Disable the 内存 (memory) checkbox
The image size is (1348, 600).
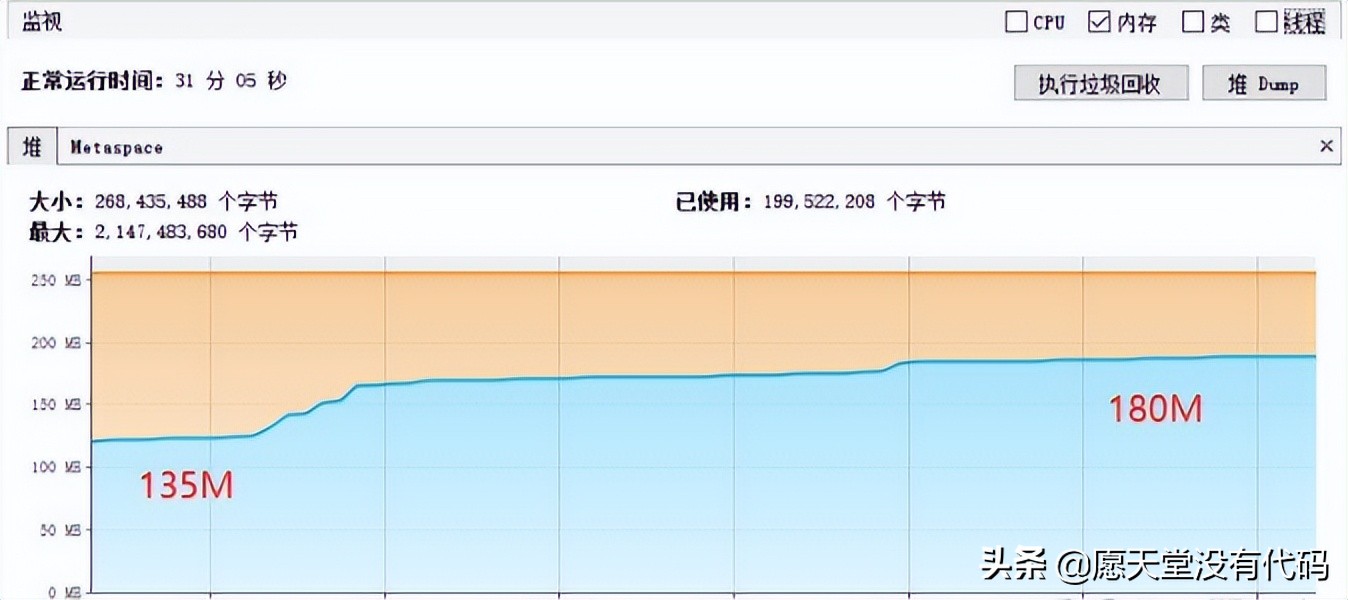point(1101,21)
